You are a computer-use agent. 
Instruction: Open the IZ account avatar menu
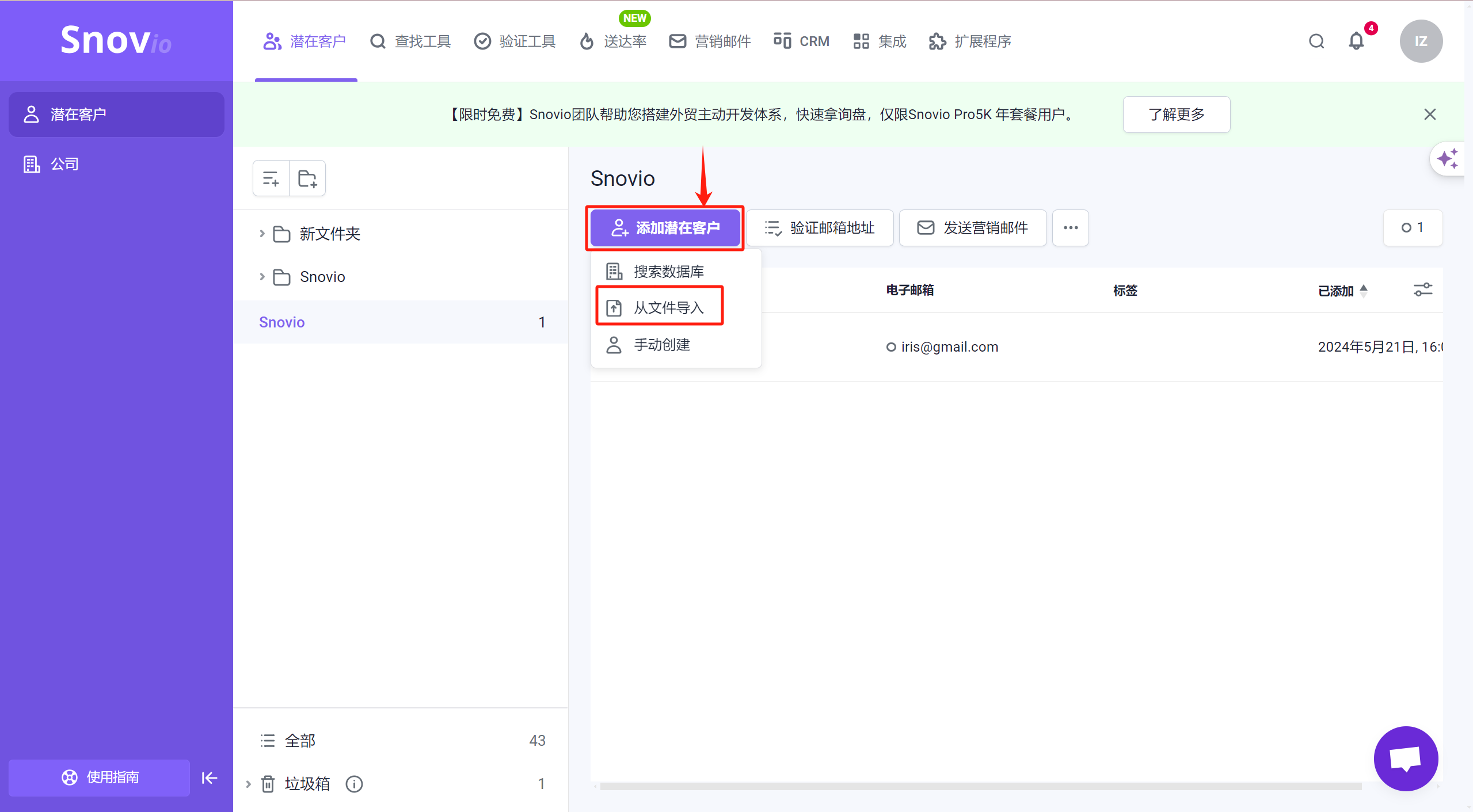pos(1421,41)
